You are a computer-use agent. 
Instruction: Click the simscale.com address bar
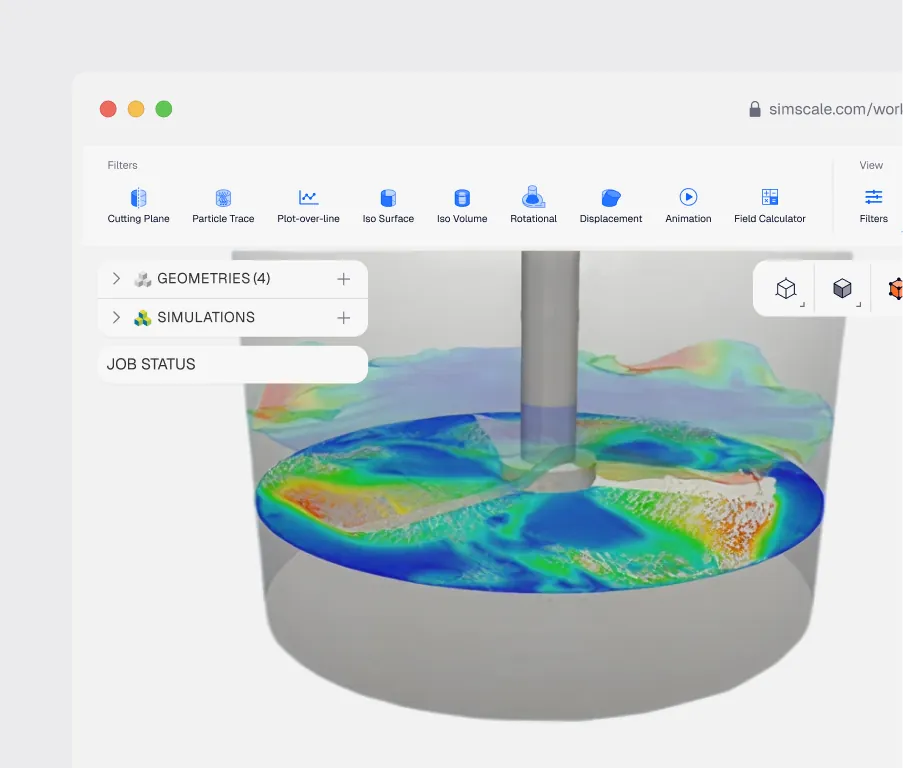(x=835, y=109)
